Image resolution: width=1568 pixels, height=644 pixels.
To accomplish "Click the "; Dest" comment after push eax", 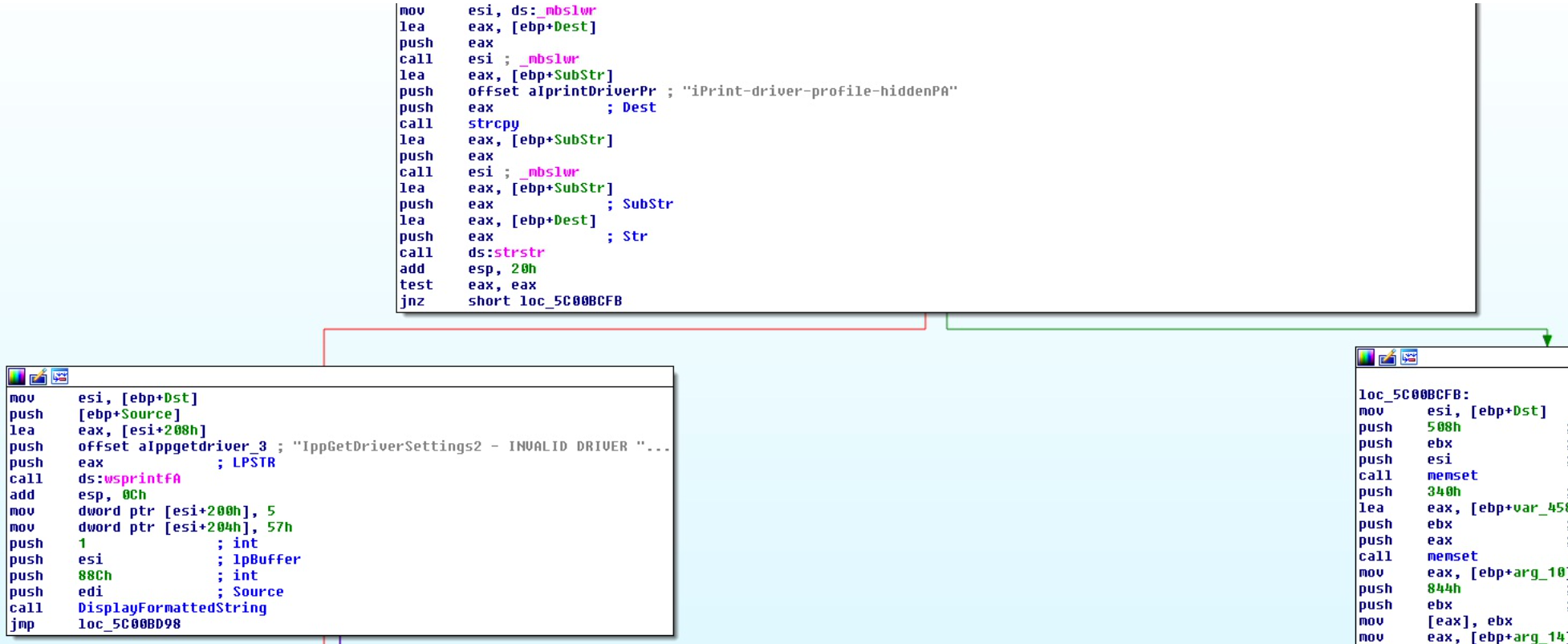I will click(631, 108).
